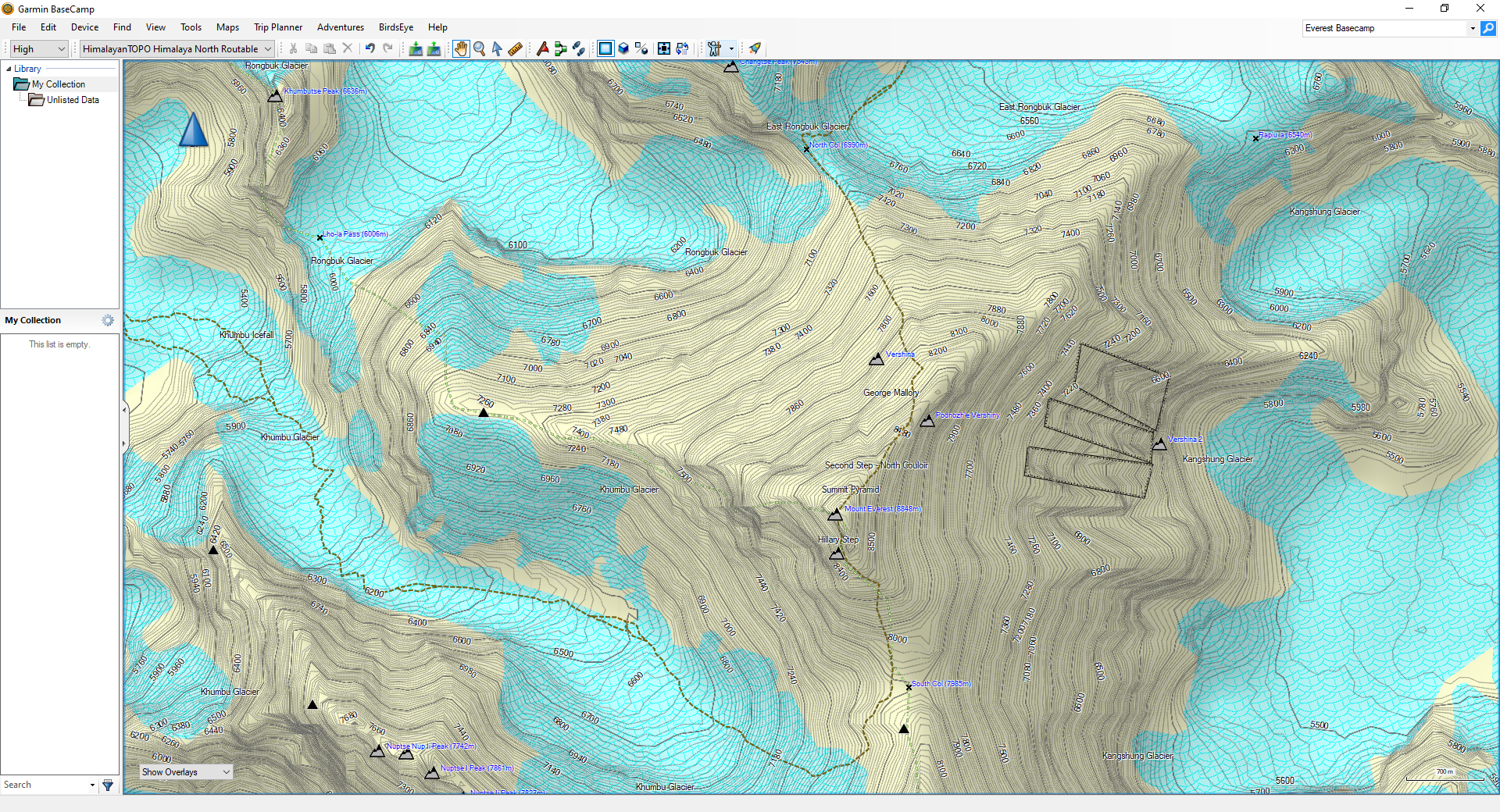Click the library Search input field
Screen dimensions: 1500x812
[45, 785]
